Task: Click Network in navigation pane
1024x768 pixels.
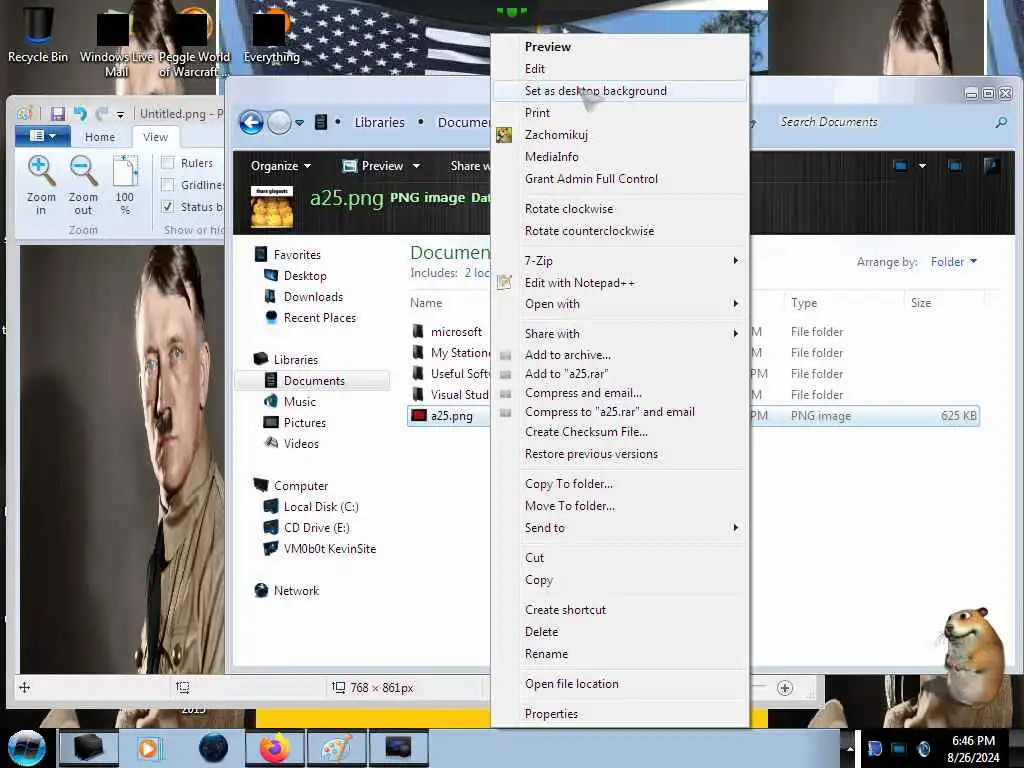Action: [x=296, y=590]
